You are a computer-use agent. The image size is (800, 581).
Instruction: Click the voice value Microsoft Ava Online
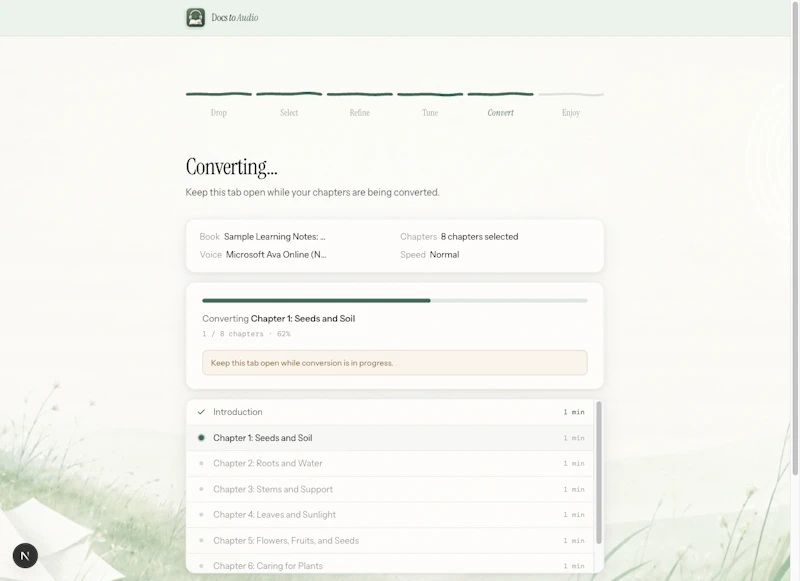[x=276, y=255]
